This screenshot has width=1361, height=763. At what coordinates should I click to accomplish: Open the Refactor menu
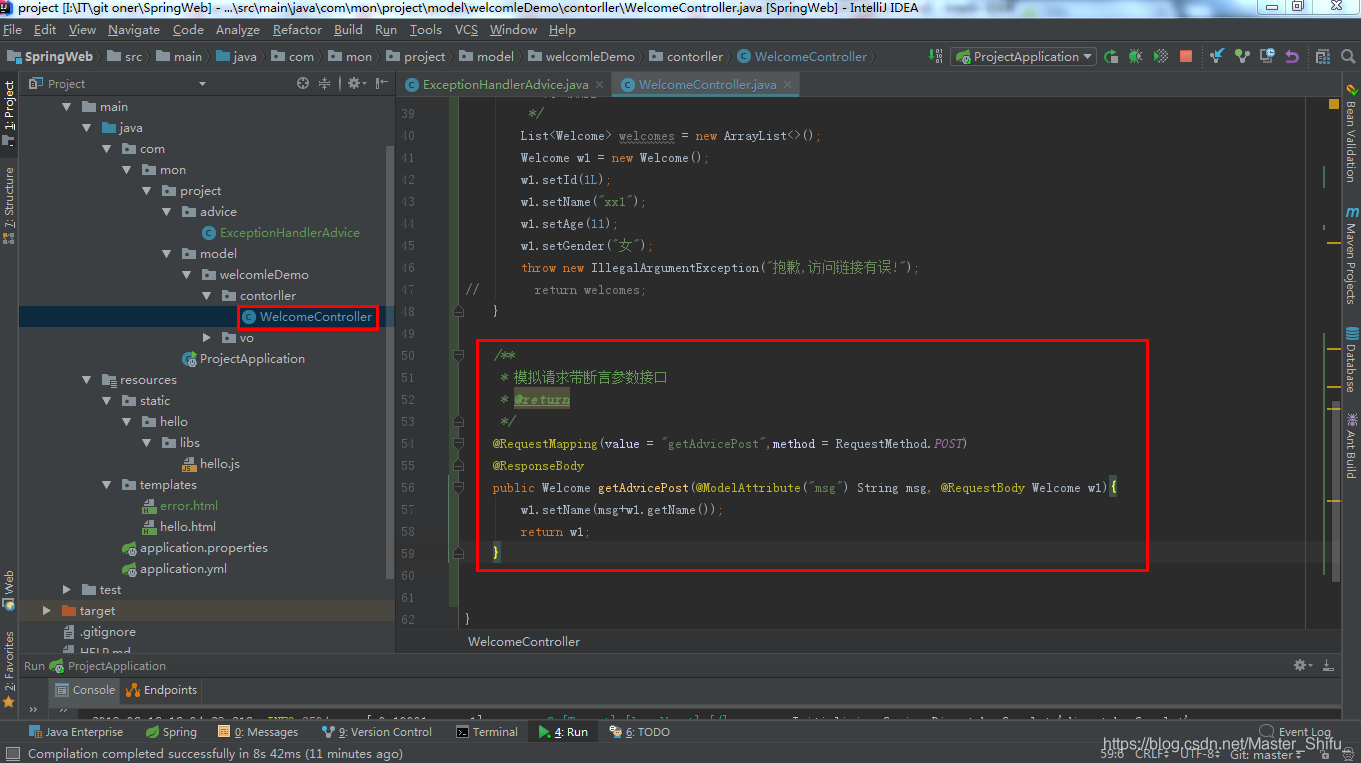click(x=297, y=30)
